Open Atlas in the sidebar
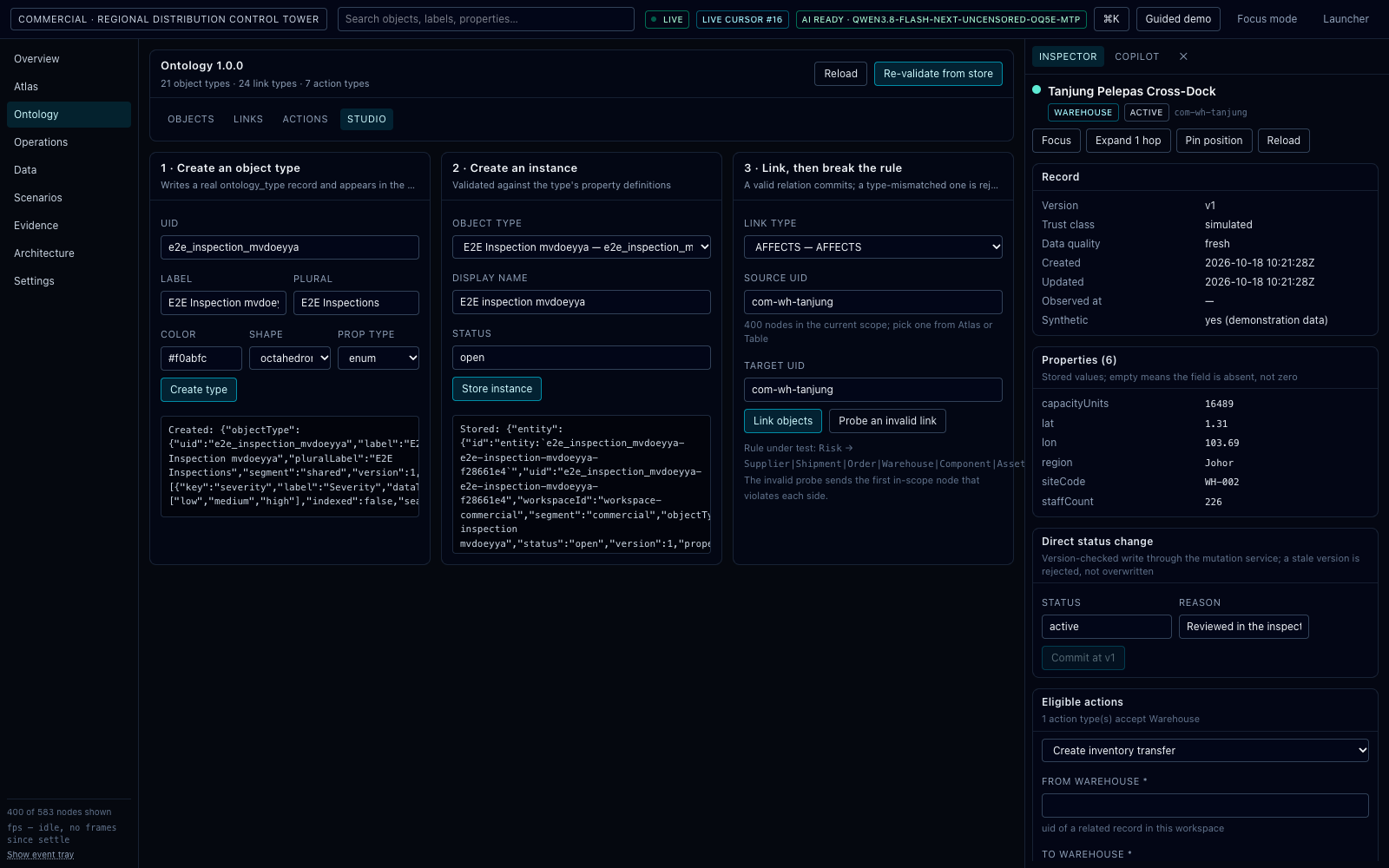This screenshot has height=868, width=1389. pyautogui.click(x=69, y=87)
